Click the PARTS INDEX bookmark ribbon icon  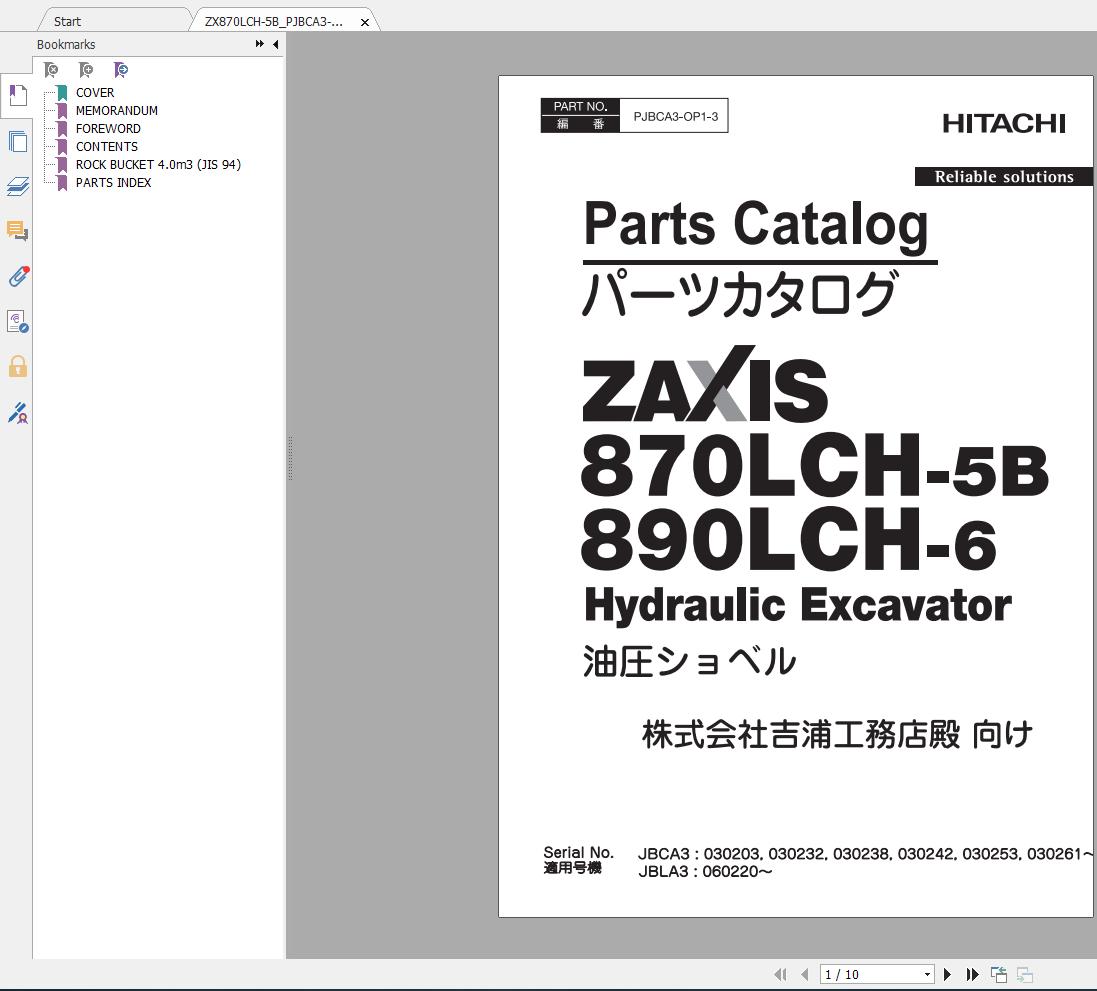click(x=62, y=183)
